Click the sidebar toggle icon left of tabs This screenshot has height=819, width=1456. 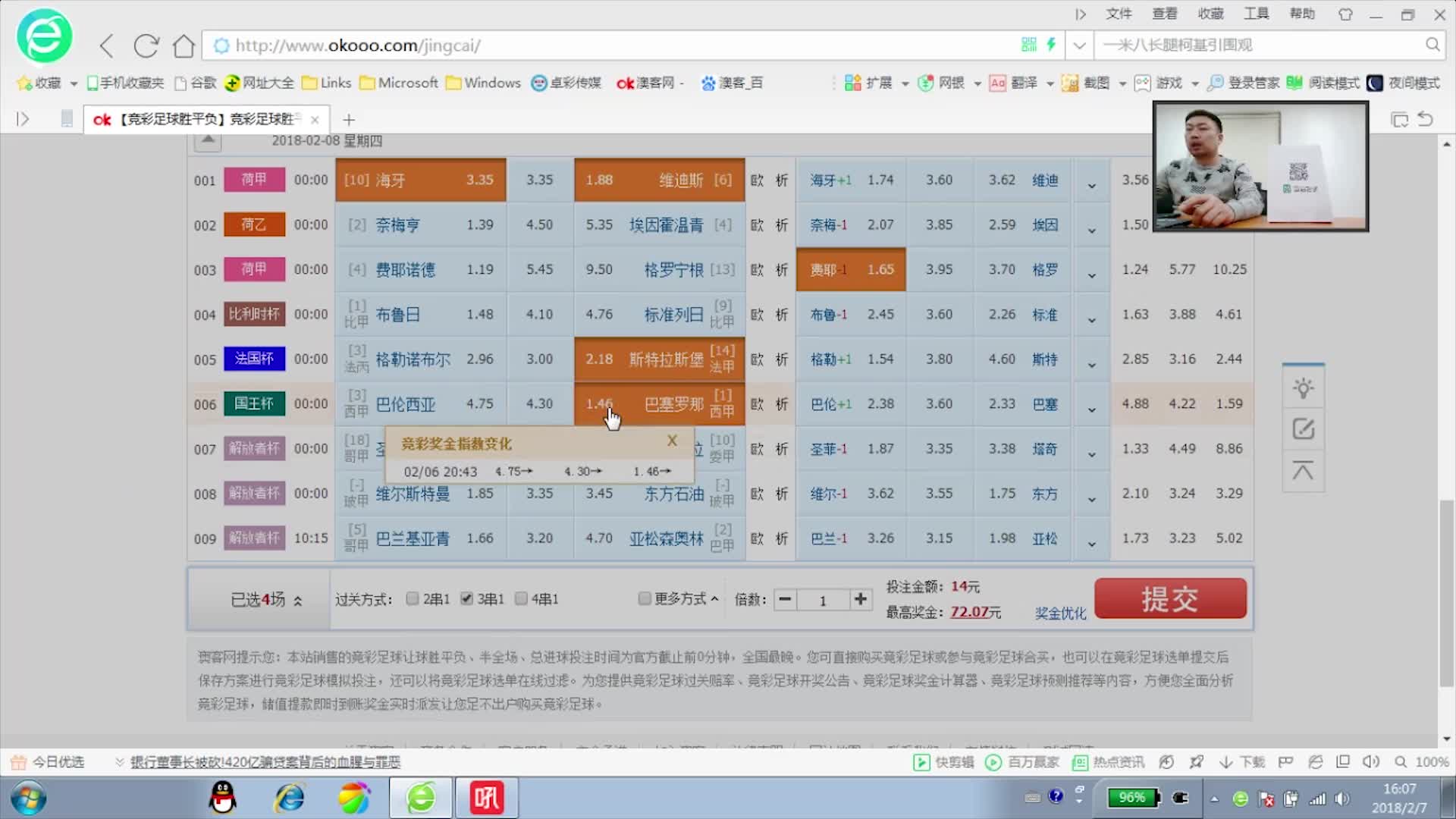23,119
